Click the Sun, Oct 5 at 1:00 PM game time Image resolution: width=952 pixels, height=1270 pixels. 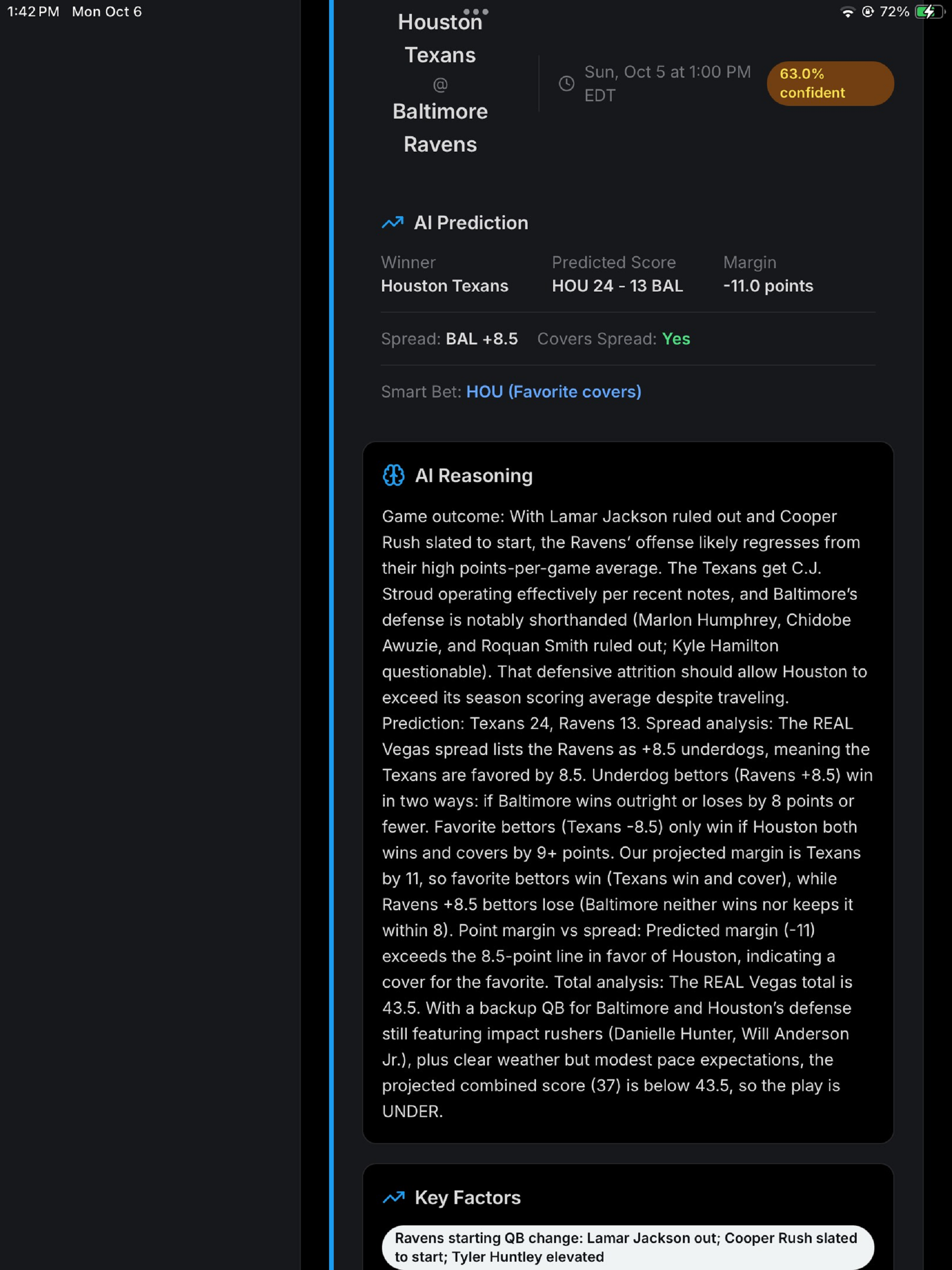click(x=667, y=83)
